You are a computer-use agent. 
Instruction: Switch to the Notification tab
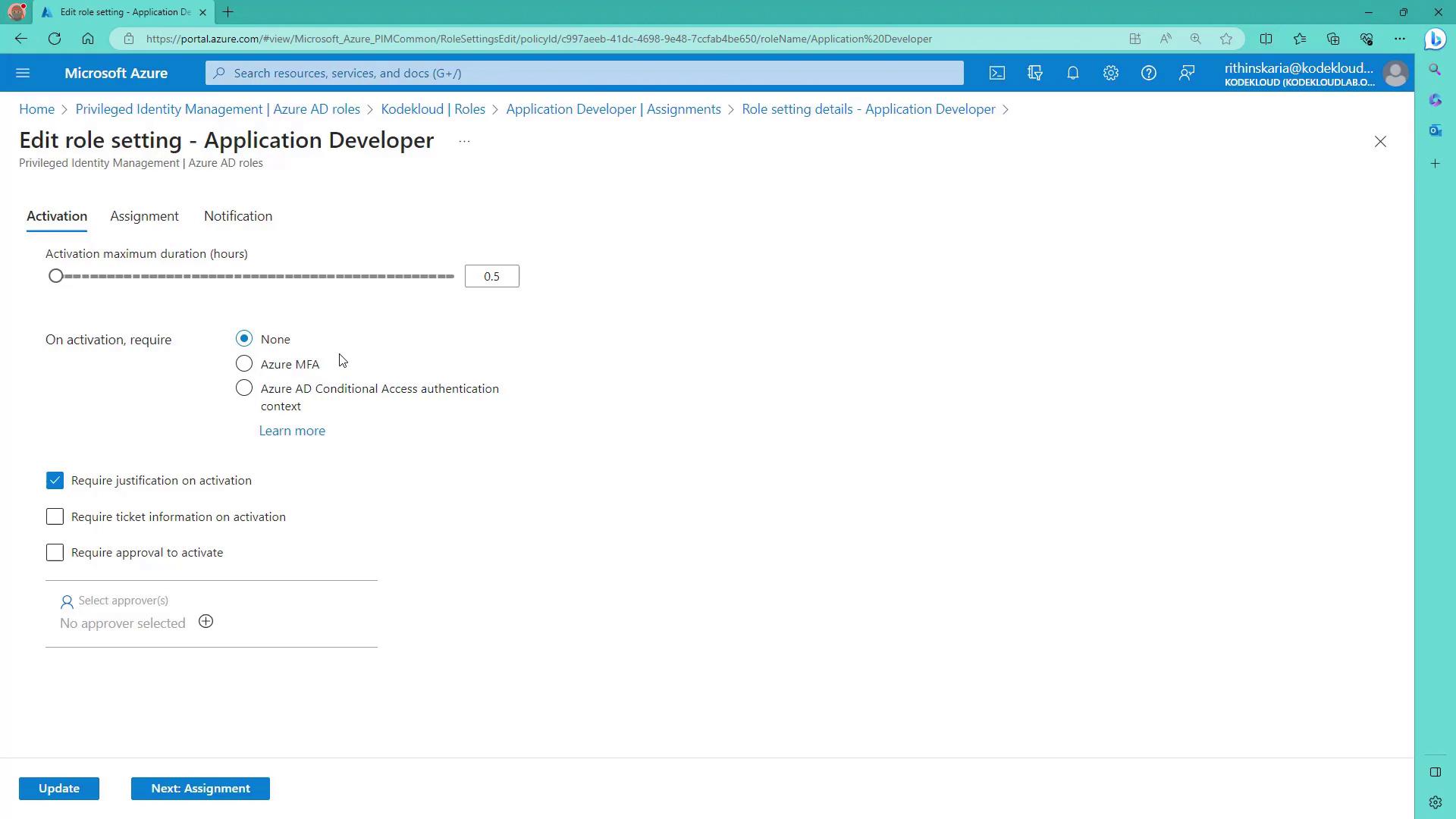click(x=237, y=216)
